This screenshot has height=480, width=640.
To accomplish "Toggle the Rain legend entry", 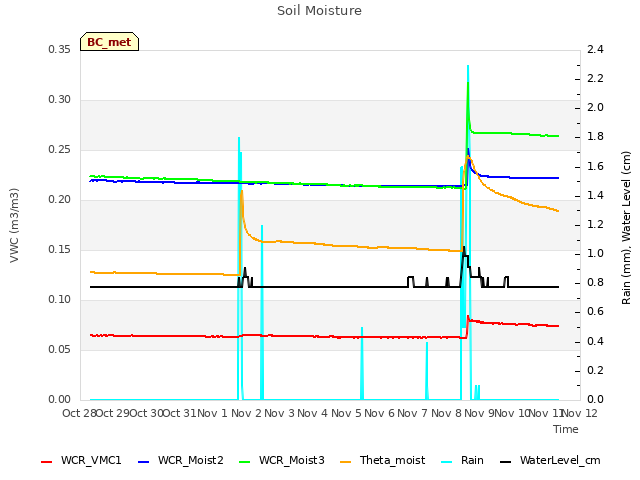I will tap(462, 460).
